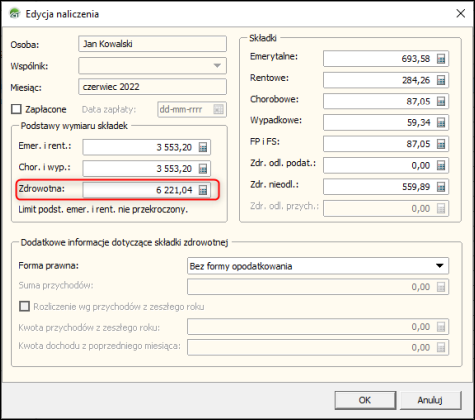Image resolution: width=475 pixels, height=420 pixels.
Task: Open calculator for Zdr. nieodl. field
Action: pos(441,187)
